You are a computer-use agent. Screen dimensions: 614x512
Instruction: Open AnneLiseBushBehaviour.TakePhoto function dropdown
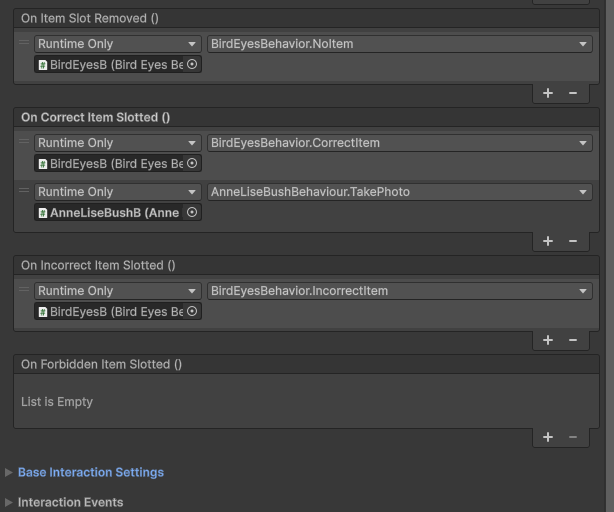click(399, 192)
